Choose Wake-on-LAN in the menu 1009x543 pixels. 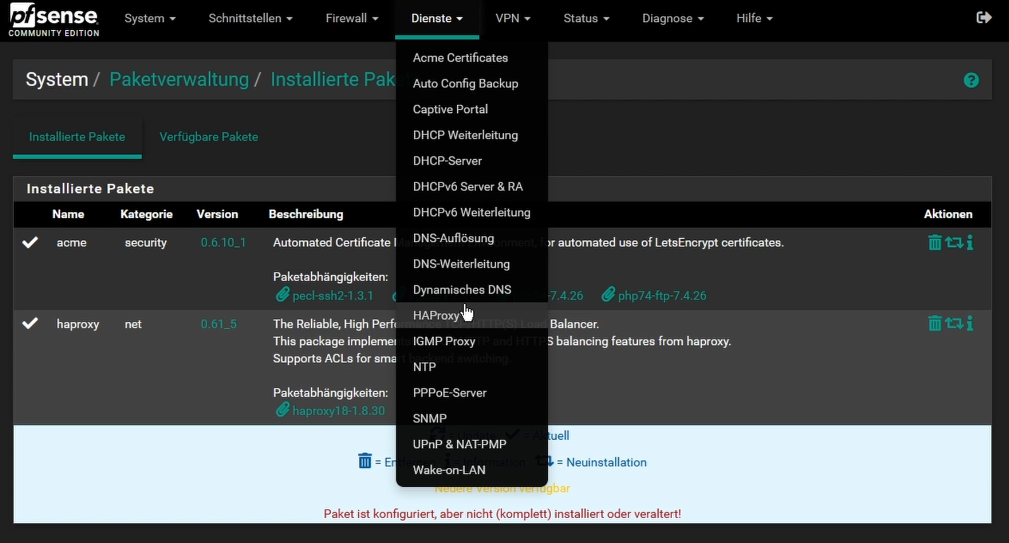pos(472,470)
